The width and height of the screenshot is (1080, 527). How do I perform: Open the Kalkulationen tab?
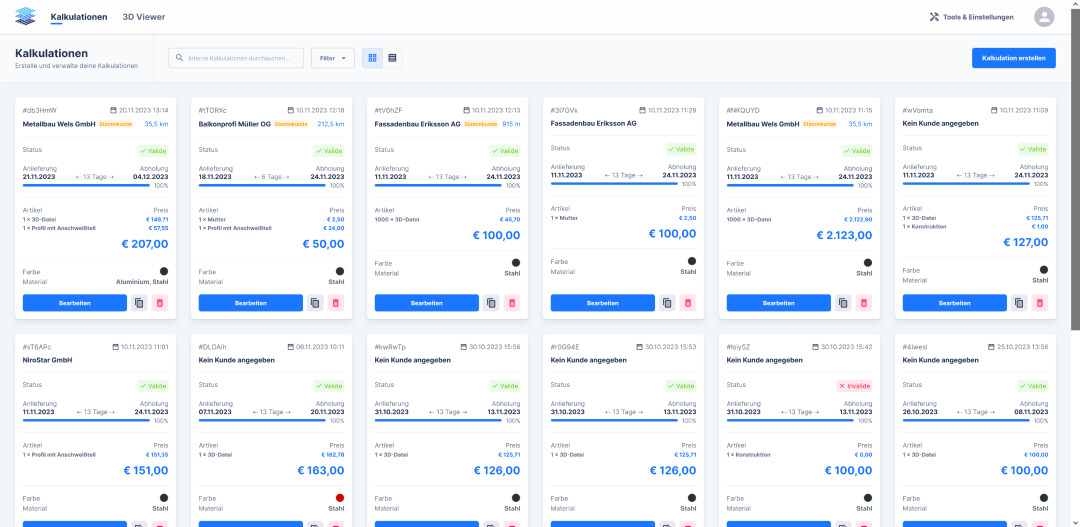point(79,17)
